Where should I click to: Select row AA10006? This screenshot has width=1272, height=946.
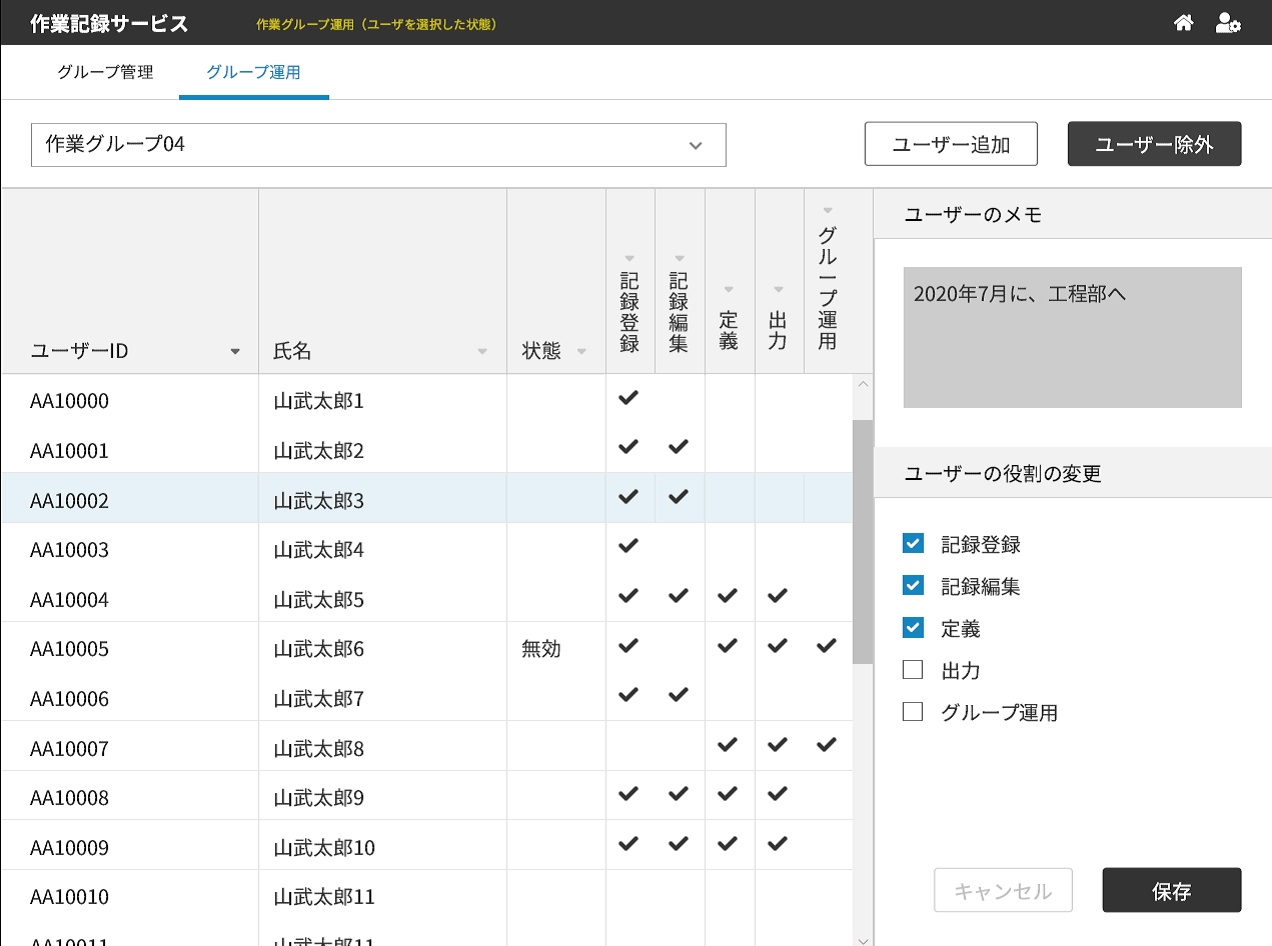click(427, 697)
